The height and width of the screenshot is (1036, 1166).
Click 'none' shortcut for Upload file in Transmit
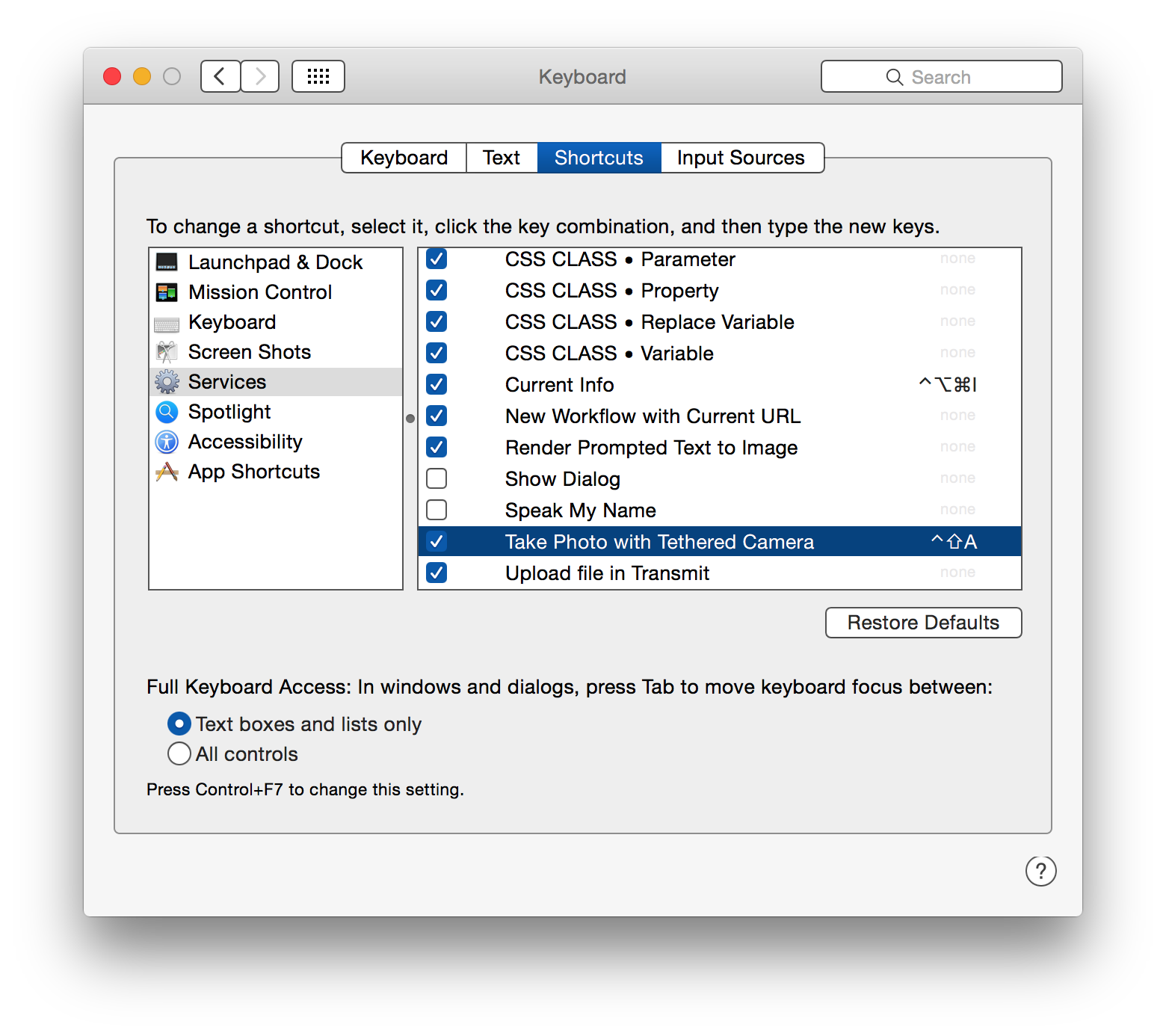click(957, 572)
